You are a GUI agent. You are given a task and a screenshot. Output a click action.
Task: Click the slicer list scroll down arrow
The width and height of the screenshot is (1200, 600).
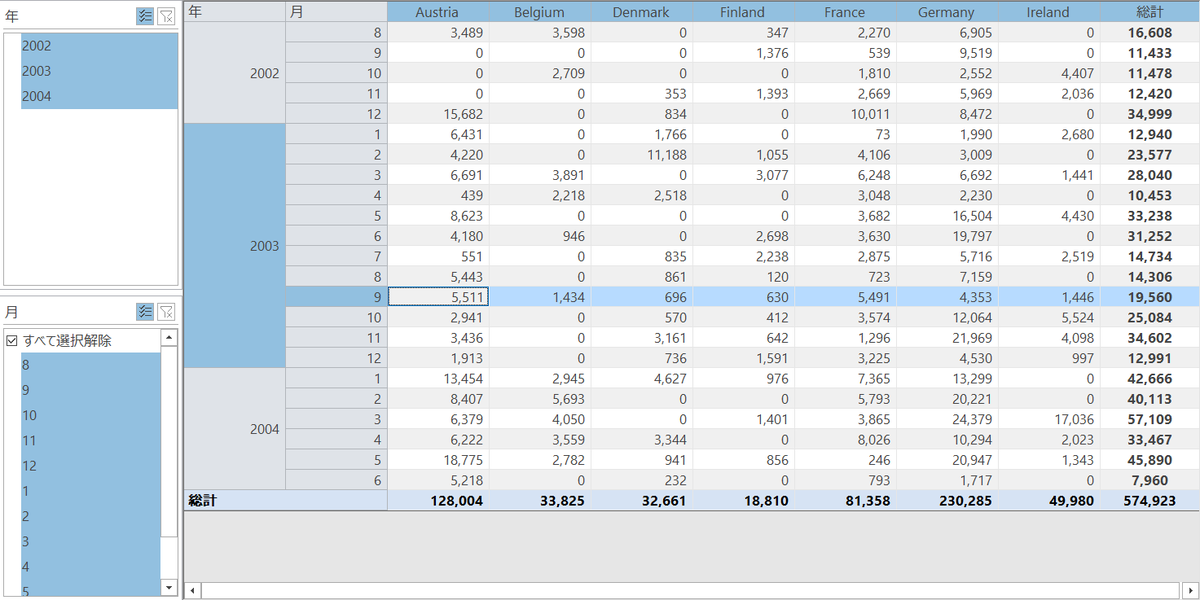pyautogui.click(x=169, y=588)
